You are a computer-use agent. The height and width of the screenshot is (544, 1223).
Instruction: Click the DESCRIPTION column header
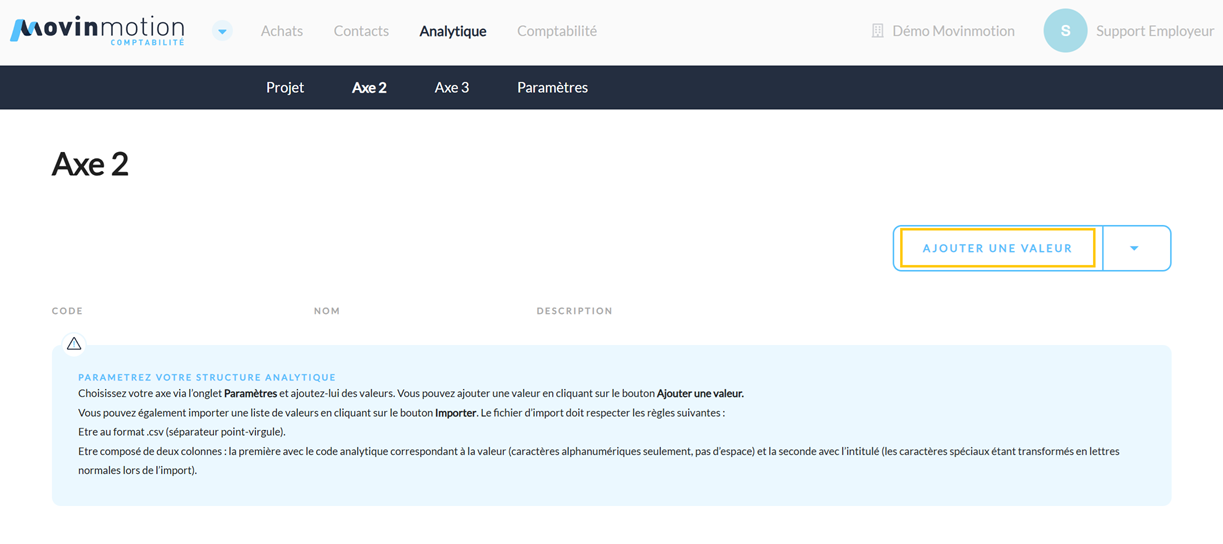click(x=574, y=311)
